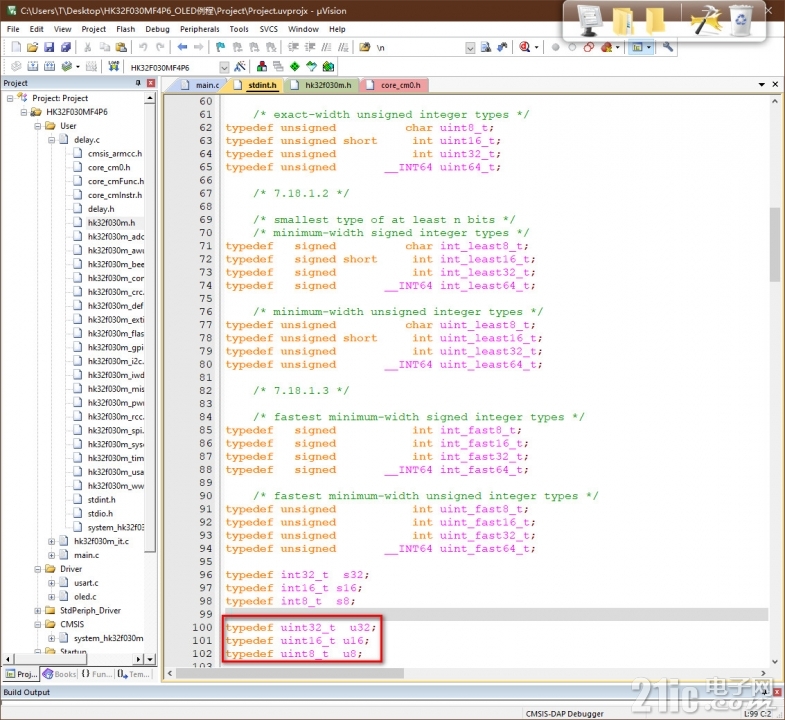The width and height of the screenshot is (785, 720).
Task: Select hk32f030m_gpi file in tree
Action: click(x=115, y=347)
